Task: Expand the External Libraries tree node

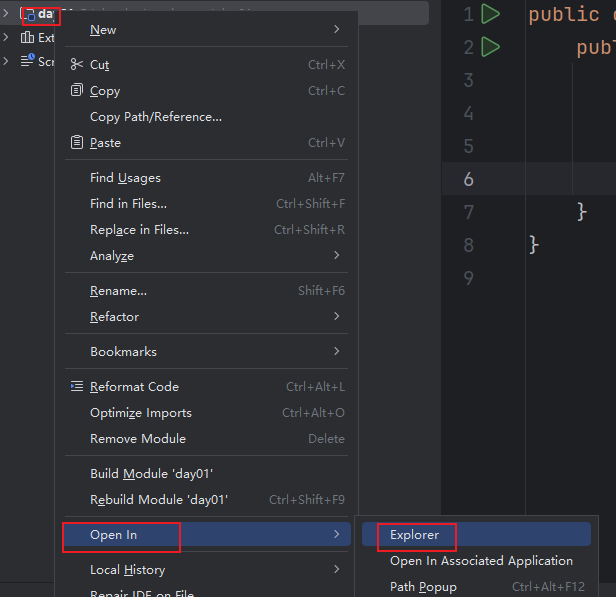Action: pos(6,37)
